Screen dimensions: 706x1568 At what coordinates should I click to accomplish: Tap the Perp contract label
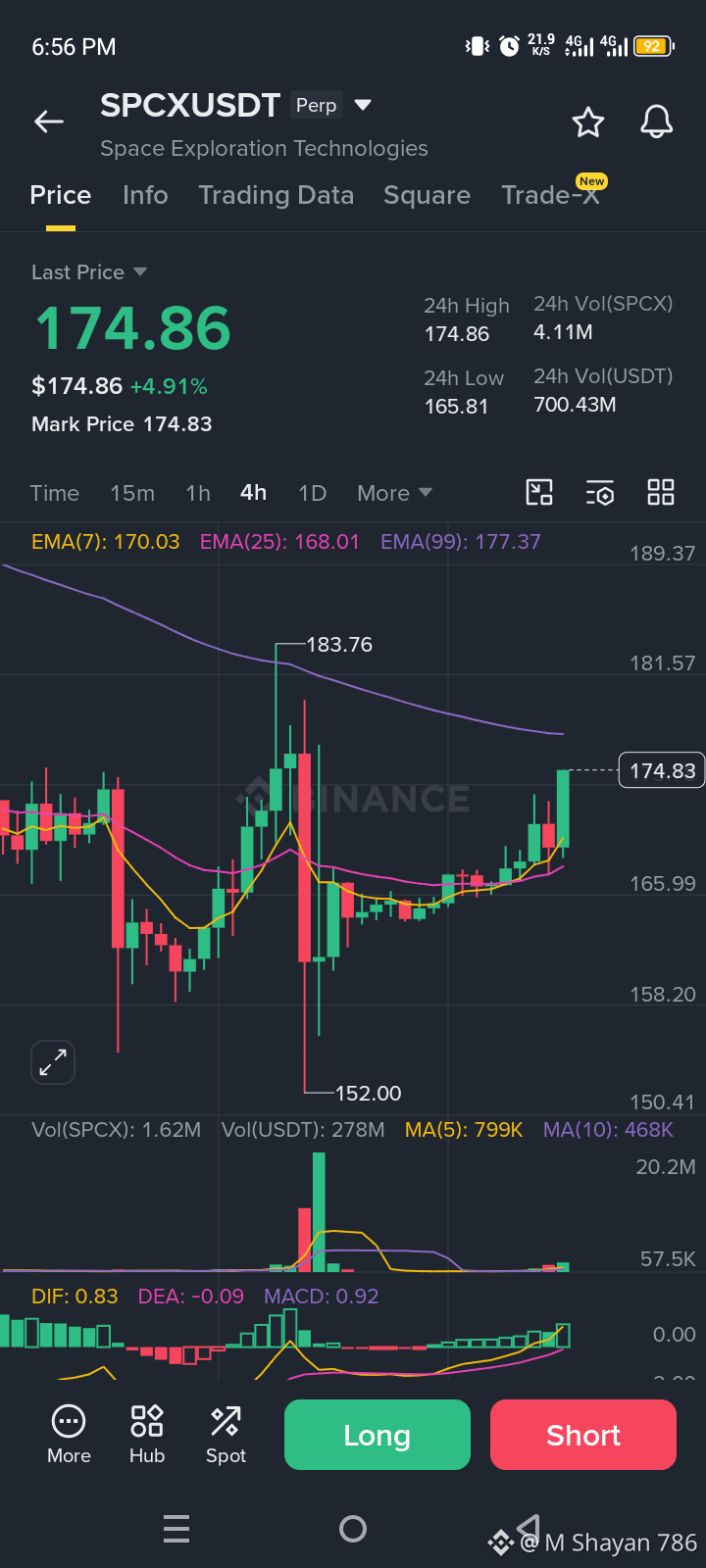316,105
